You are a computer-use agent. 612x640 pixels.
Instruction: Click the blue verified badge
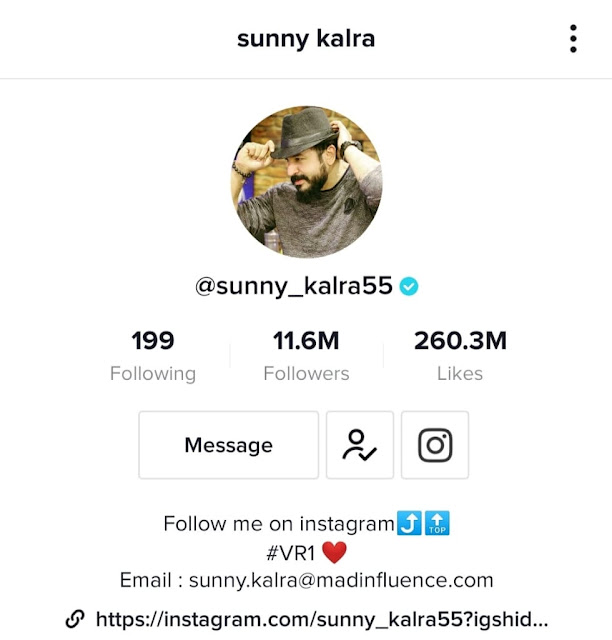point(409,286)
